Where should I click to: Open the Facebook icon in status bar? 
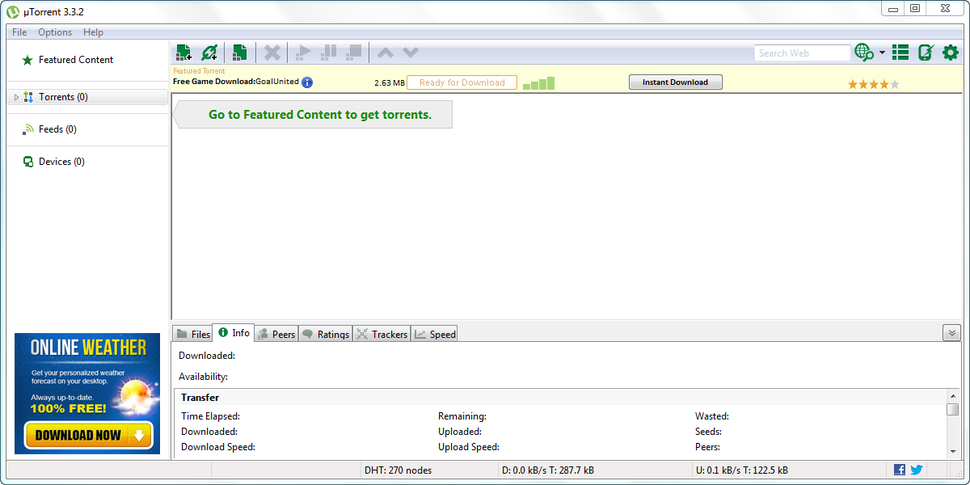pyautogui.click(x=899, y=470)
